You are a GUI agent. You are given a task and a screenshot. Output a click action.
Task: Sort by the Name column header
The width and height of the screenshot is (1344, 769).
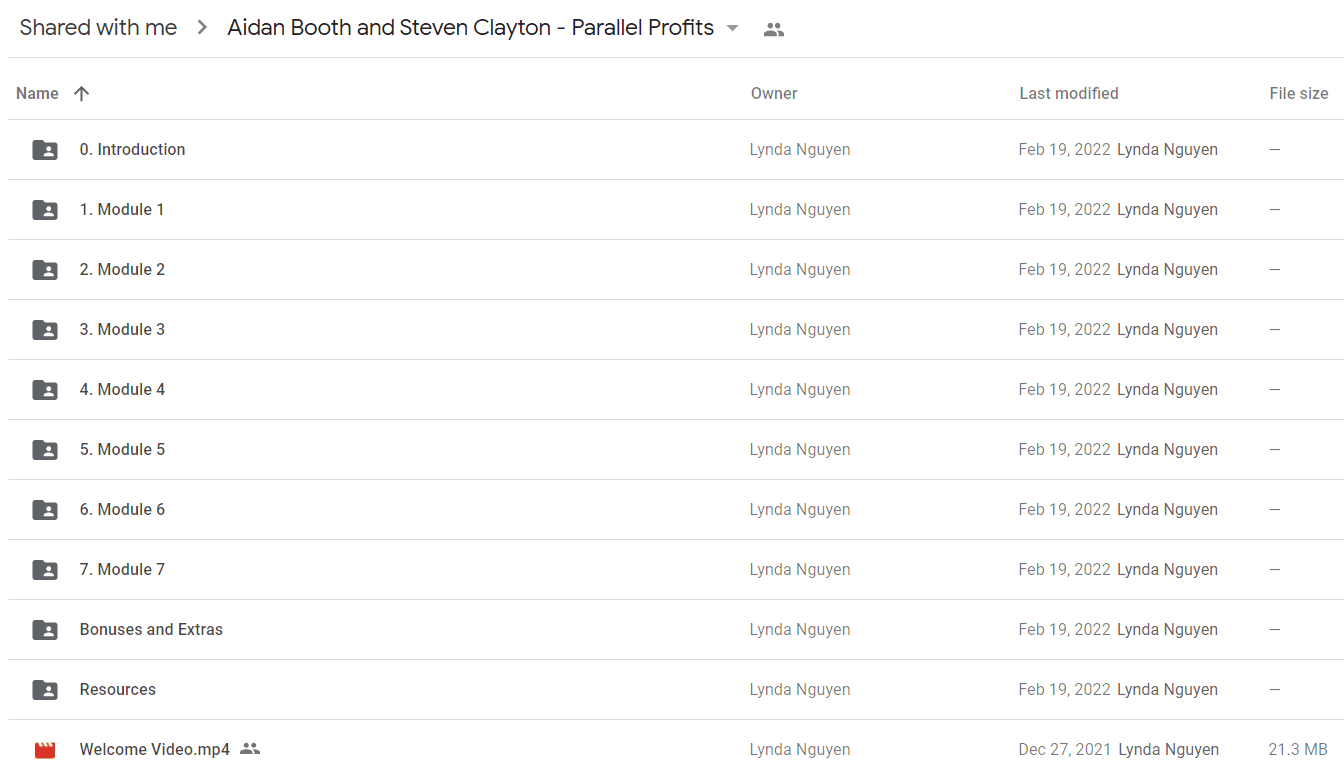(x=37, y=93)
